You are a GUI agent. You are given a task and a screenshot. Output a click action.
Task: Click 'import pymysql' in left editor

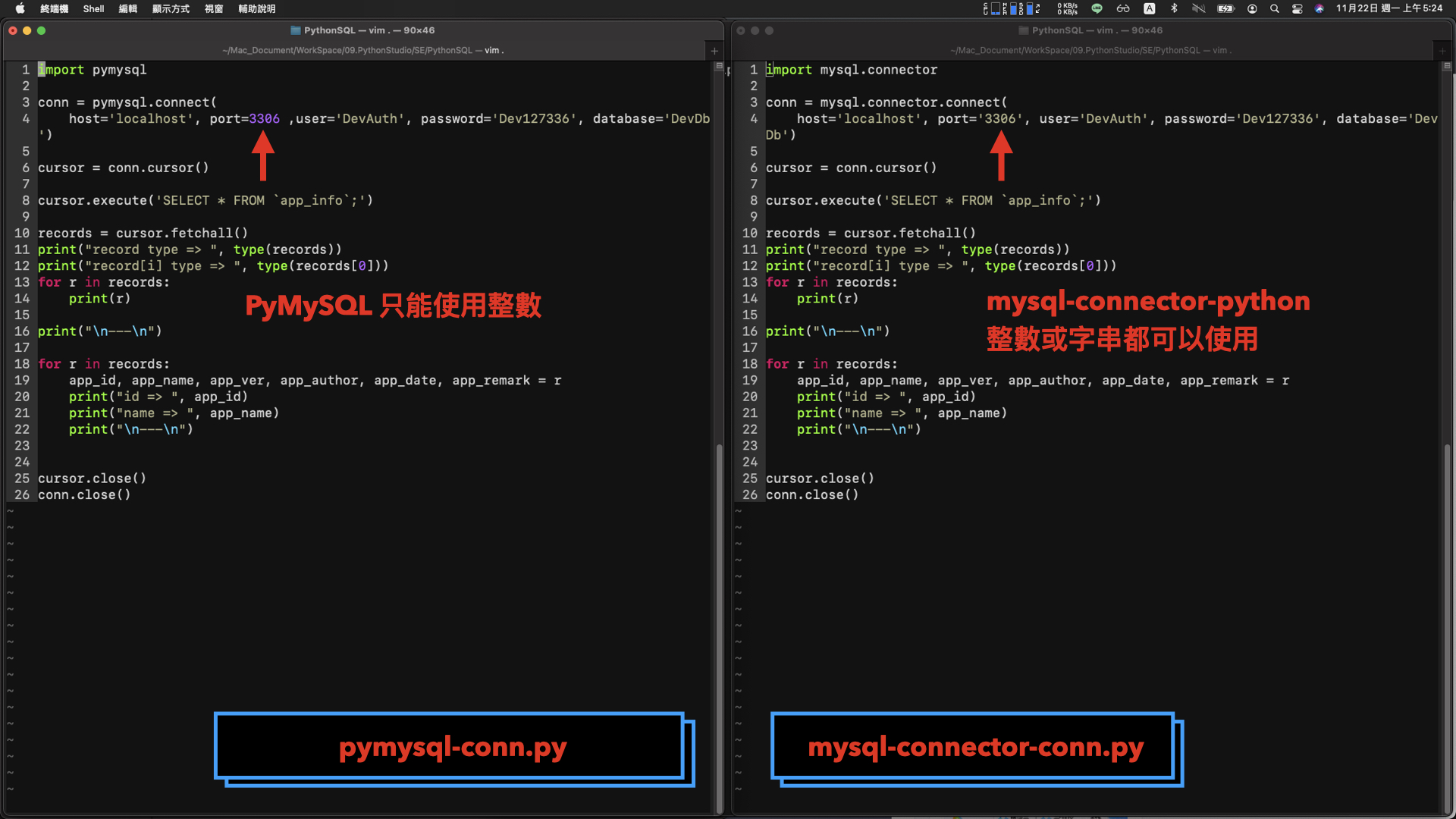click(93, 70)
